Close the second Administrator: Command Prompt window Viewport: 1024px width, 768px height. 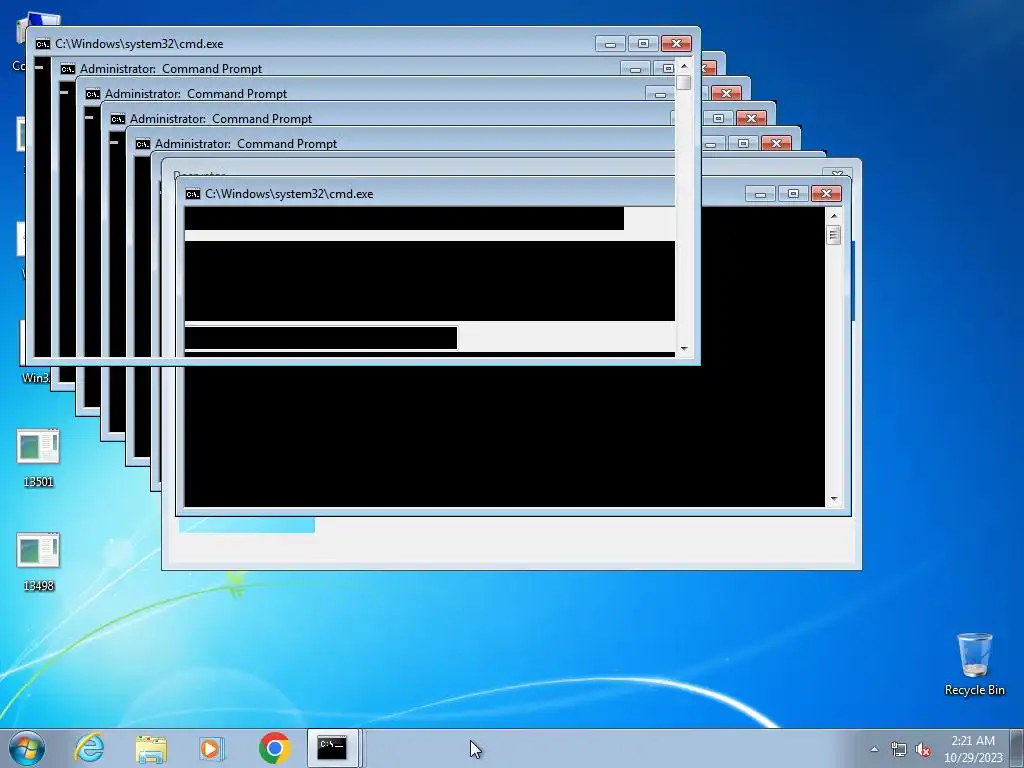(x=726, y=93)
